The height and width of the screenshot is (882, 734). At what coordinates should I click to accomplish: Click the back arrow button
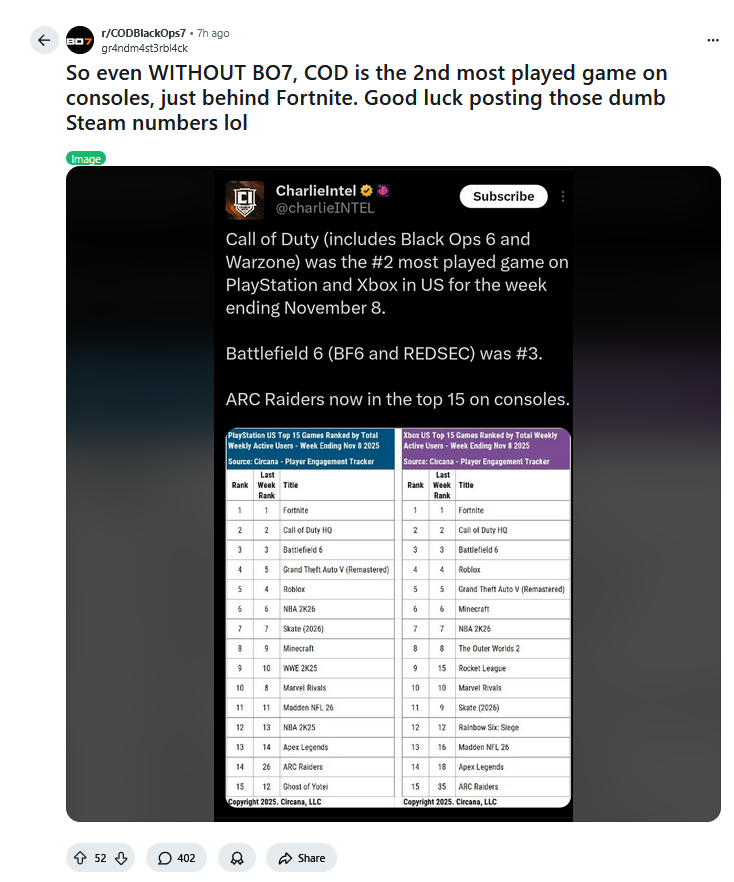pyautogui.click(x=43, y=41)
